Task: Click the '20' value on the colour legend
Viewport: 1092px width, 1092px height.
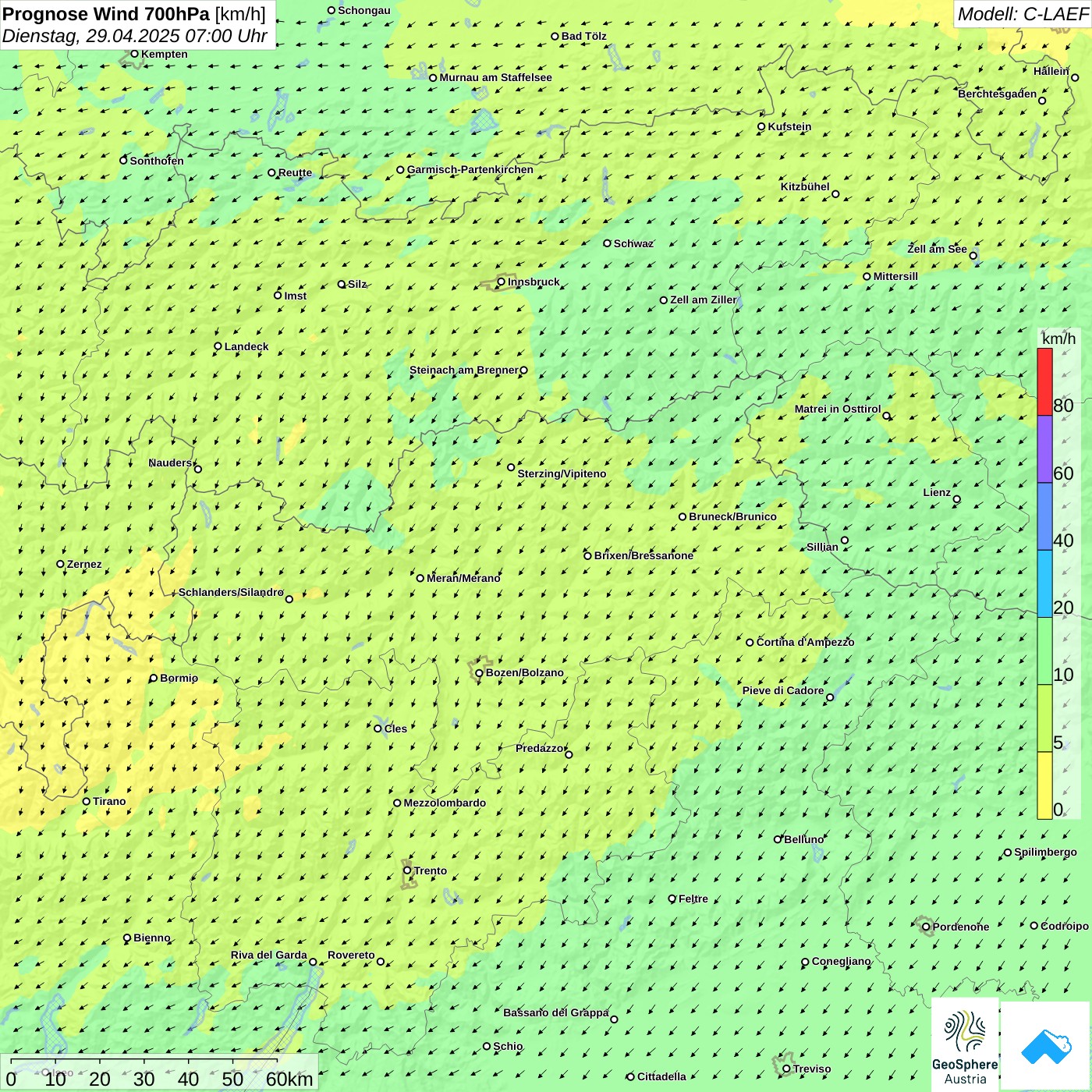Action: point(1063,608)
